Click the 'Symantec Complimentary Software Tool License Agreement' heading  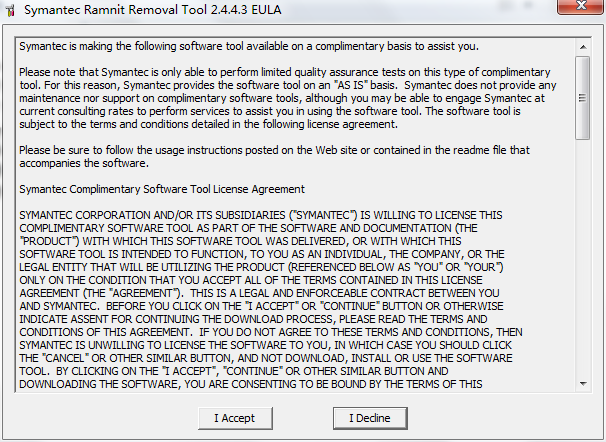click(x=162, y=189)
